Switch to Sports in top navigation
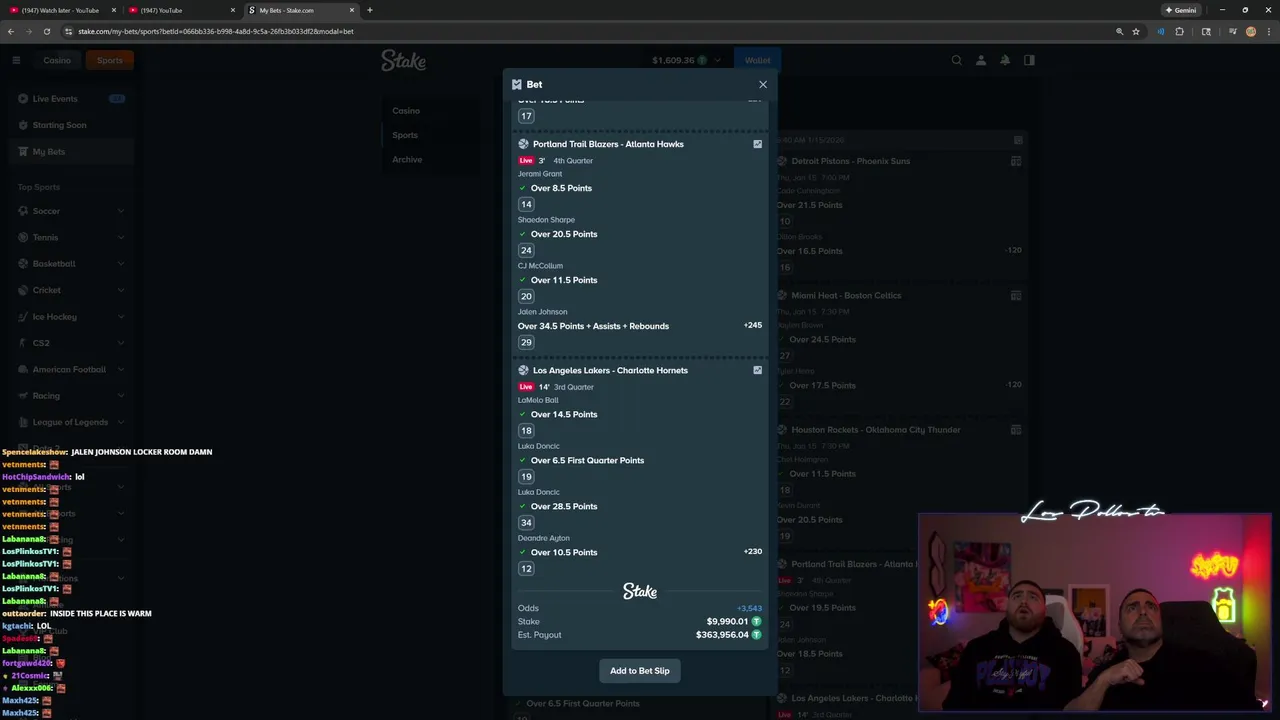The image size is (1280, 720). coord(110,60)
